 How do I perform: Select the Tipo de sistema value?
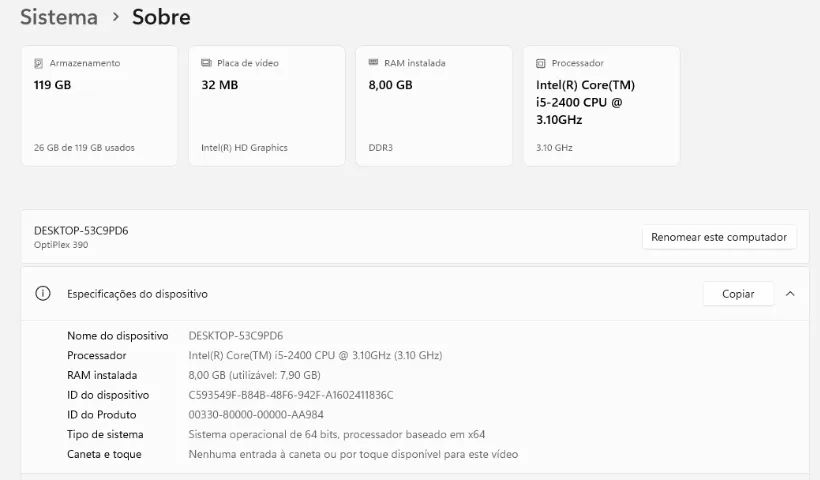(x=337, y=435)
